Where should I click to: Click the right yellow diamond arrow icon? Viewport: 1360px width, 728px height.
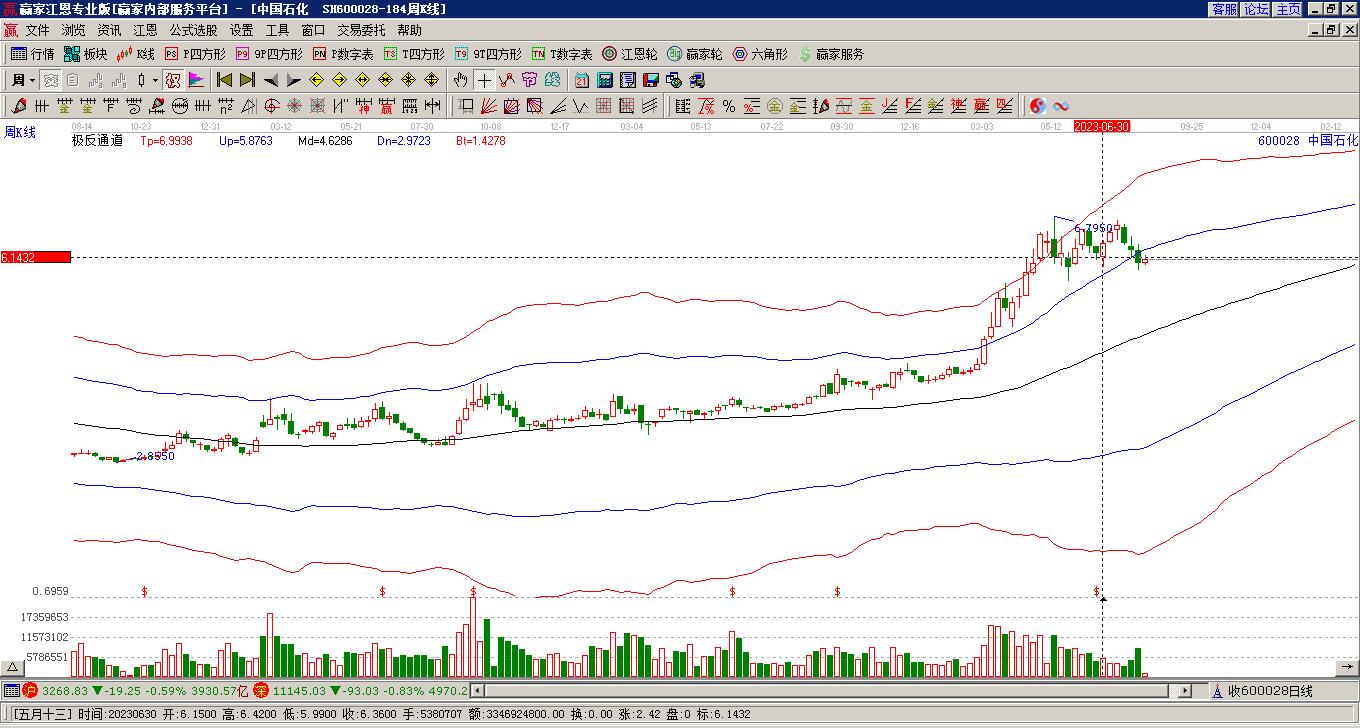(340, 80)
